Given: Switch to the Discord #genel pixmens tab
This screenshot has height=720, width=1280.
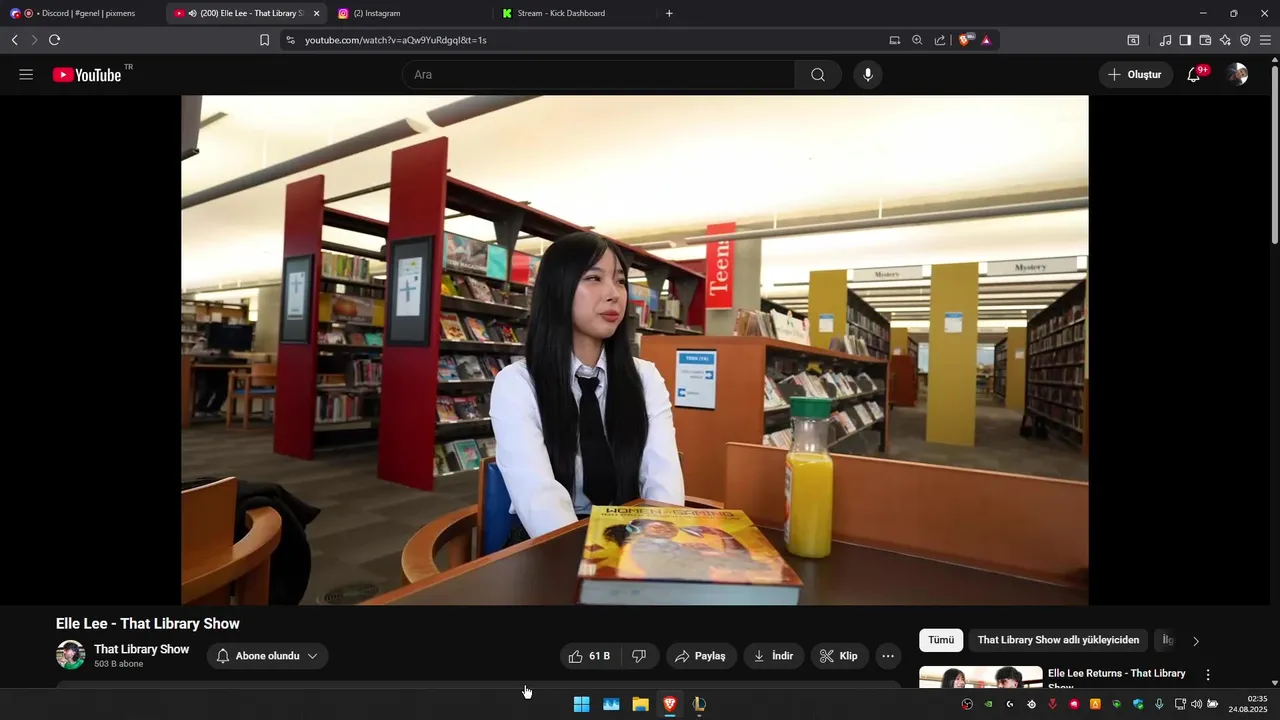Looking at the screenshot, I should [80, 13].
